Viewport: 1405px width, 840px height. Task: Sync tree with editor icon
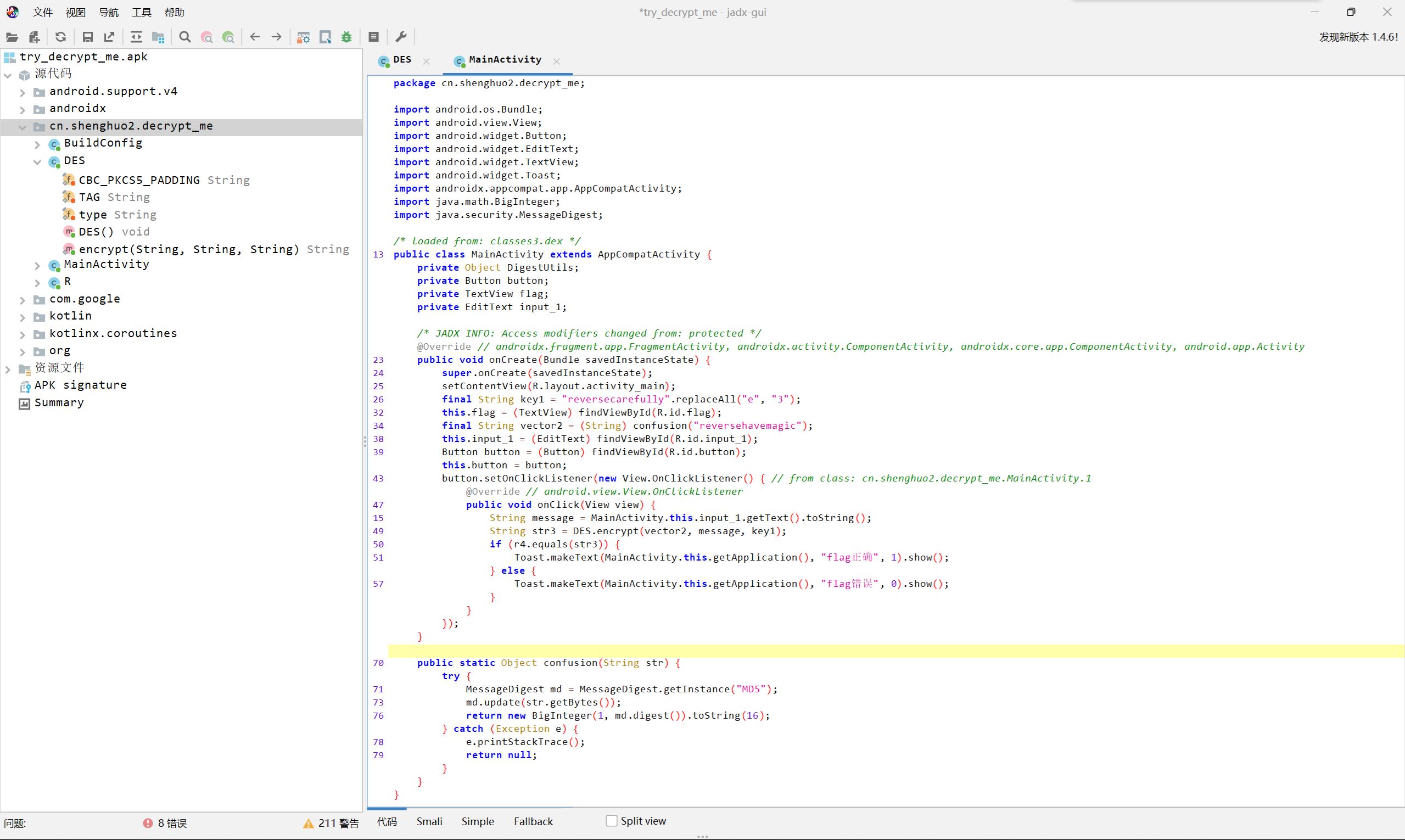pos(136,37)
